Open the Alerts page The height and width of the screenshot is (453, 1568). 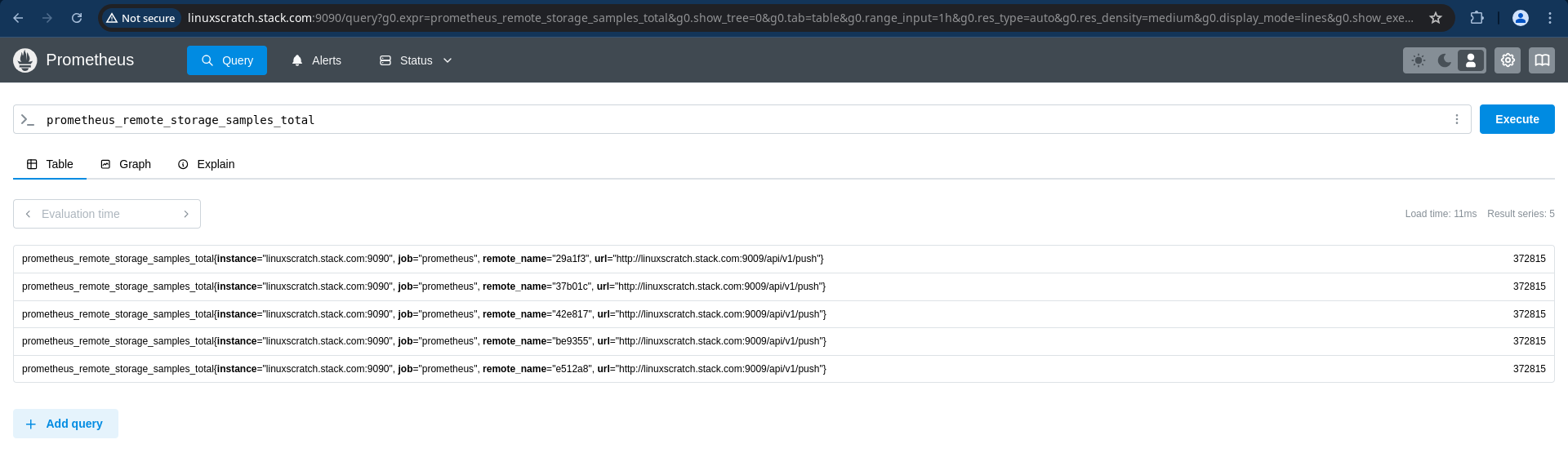(317, 60)
